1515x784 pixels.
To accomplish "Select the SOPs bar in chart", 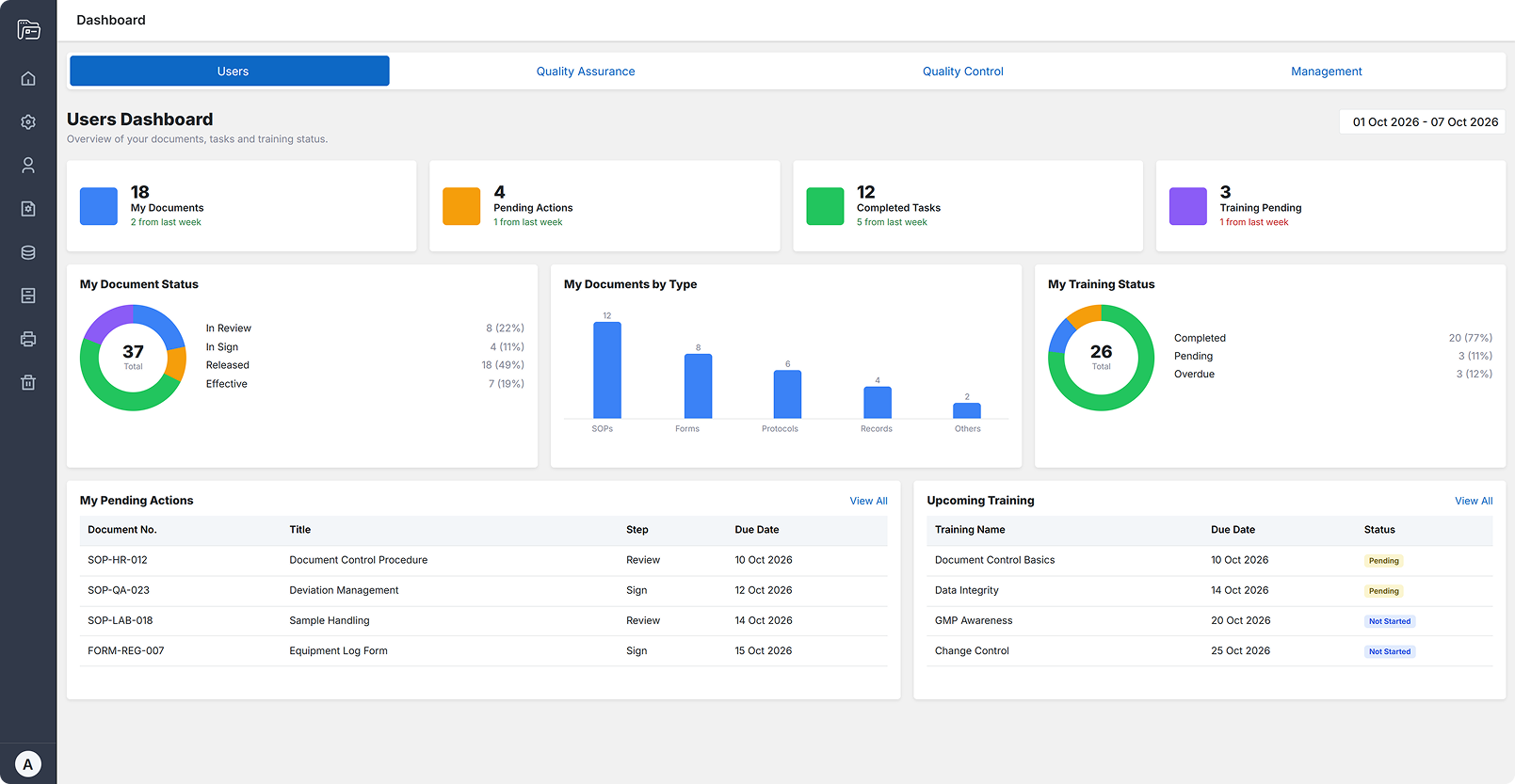I will (x=607, y=370).
